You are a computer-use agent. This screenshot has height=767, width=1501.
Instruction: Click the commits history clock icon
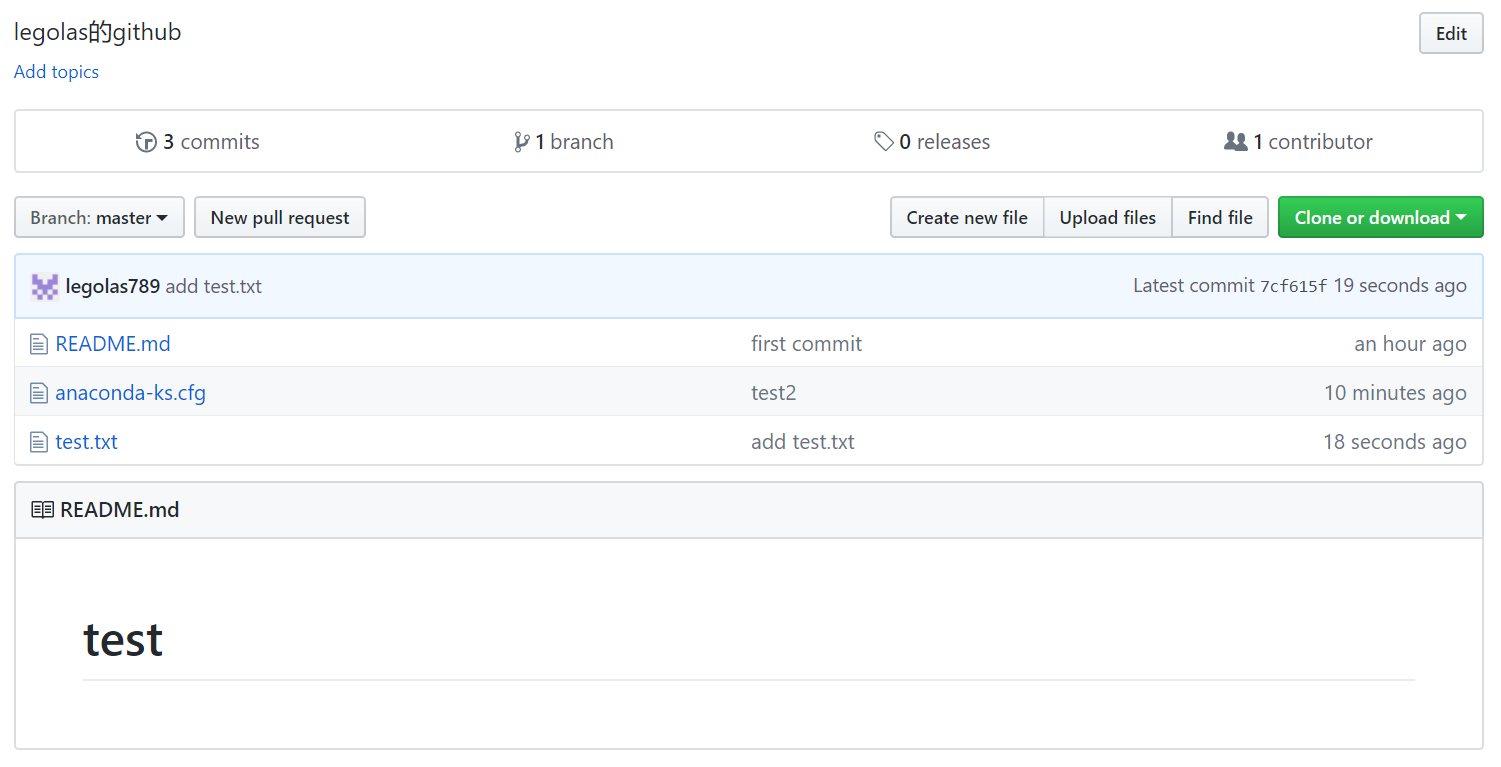pos(146,142)
